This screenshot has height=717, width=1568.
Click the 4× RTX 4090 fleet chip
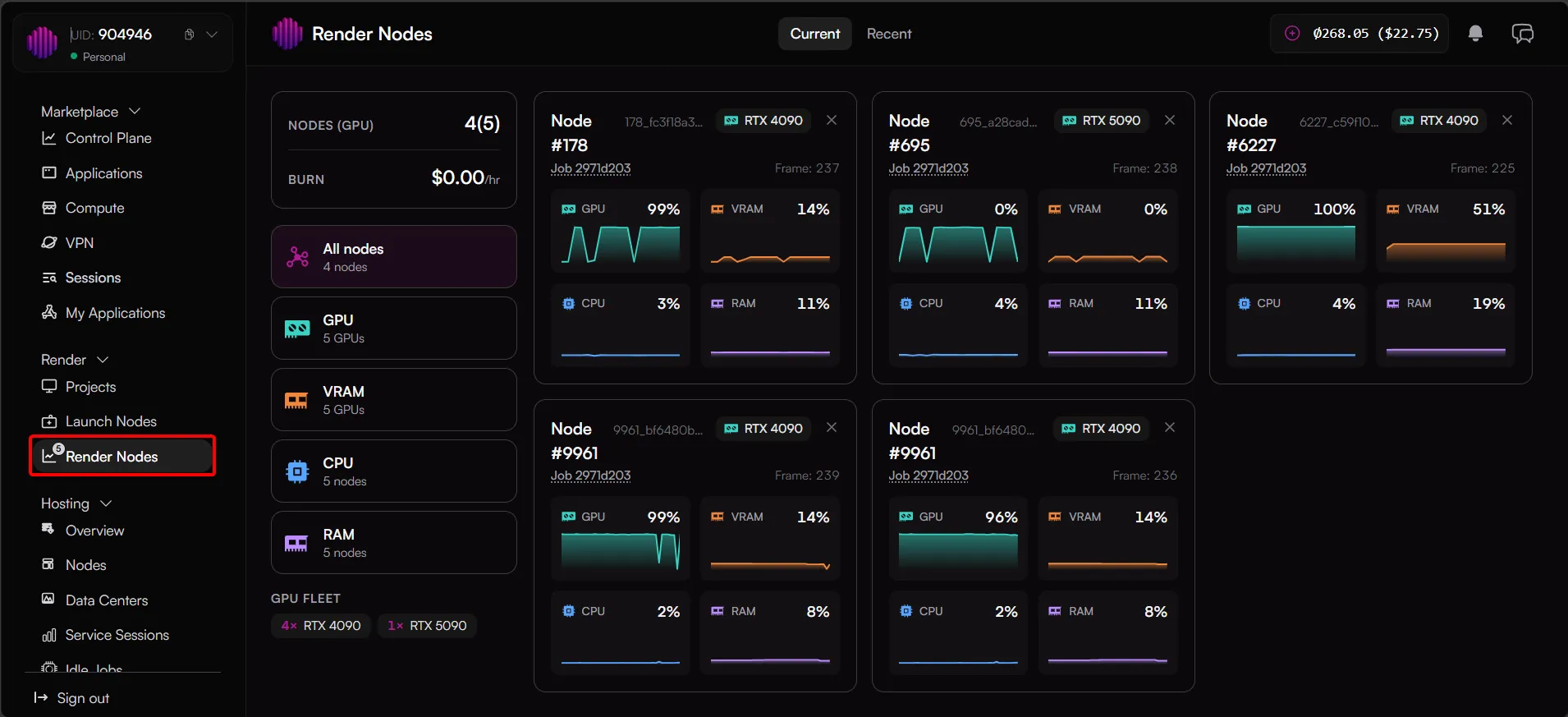[321, 626]
